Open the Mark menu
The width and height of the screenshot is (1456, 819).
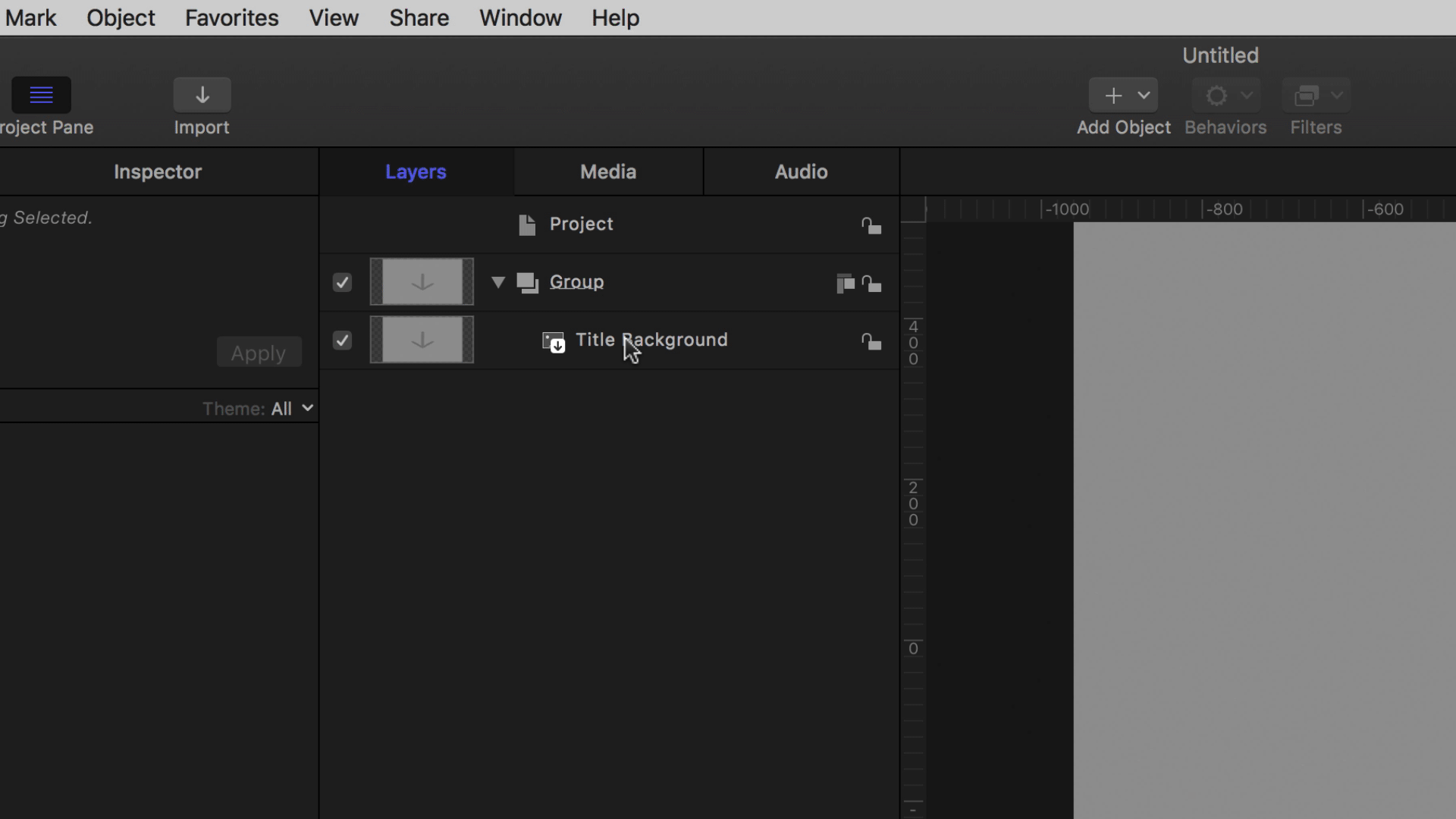coord(30,17)
